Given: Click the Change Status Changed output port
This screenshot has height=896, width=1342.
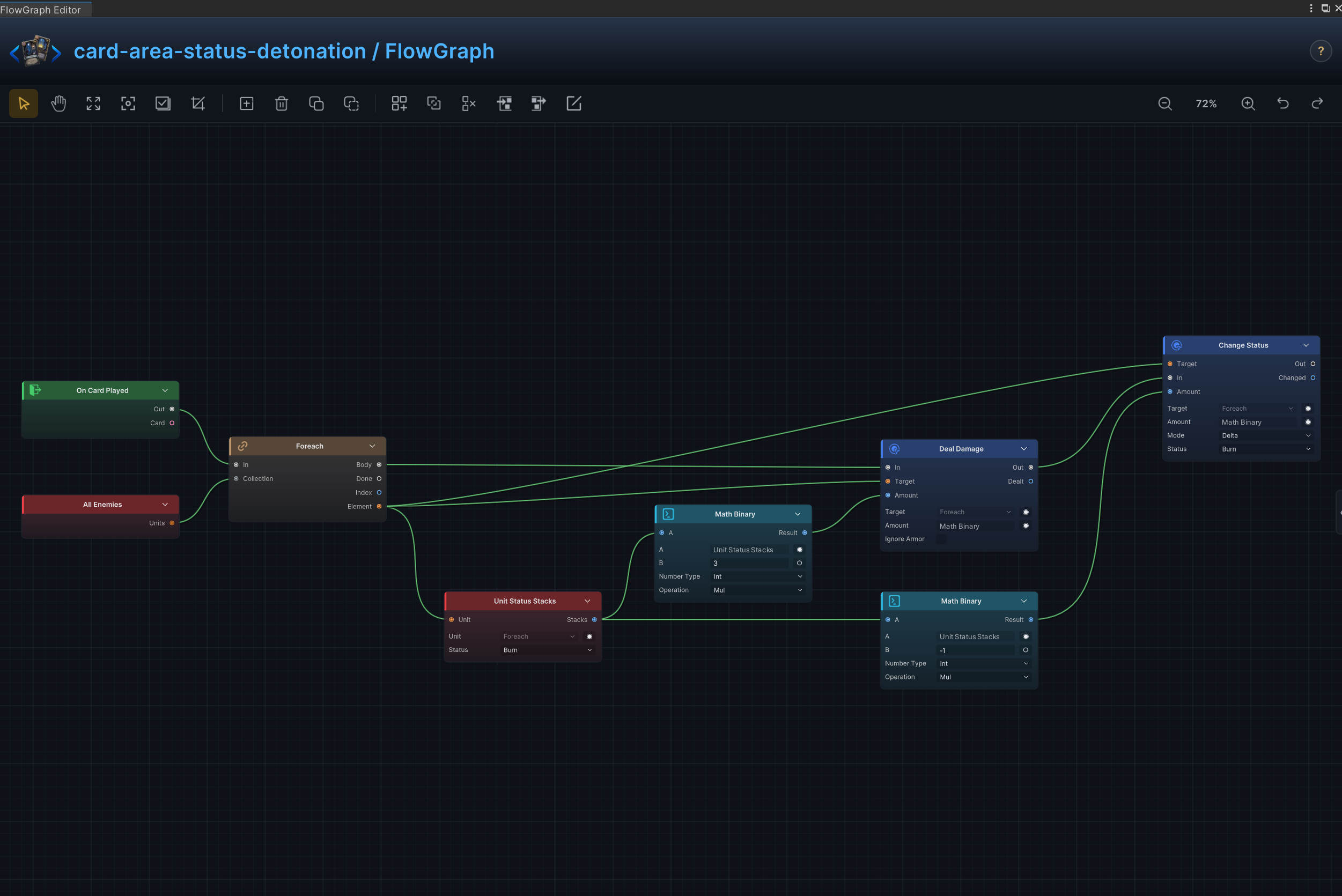Looking at the screenshot, I should point(1313,377).
